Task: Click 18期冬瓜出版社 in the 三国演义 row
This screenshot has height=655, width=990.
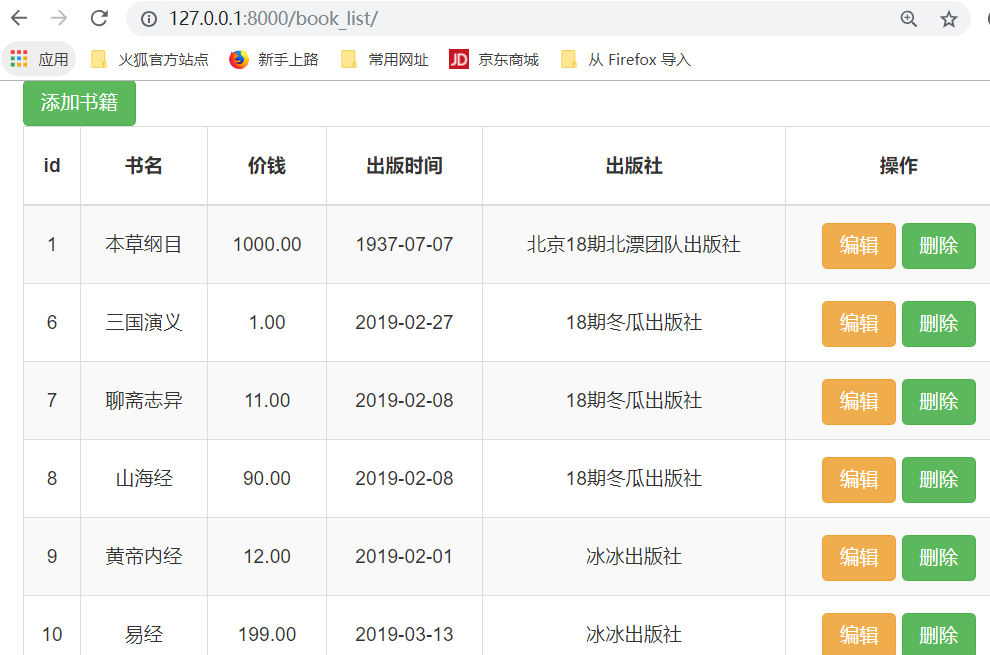Action: pos(634,322)
